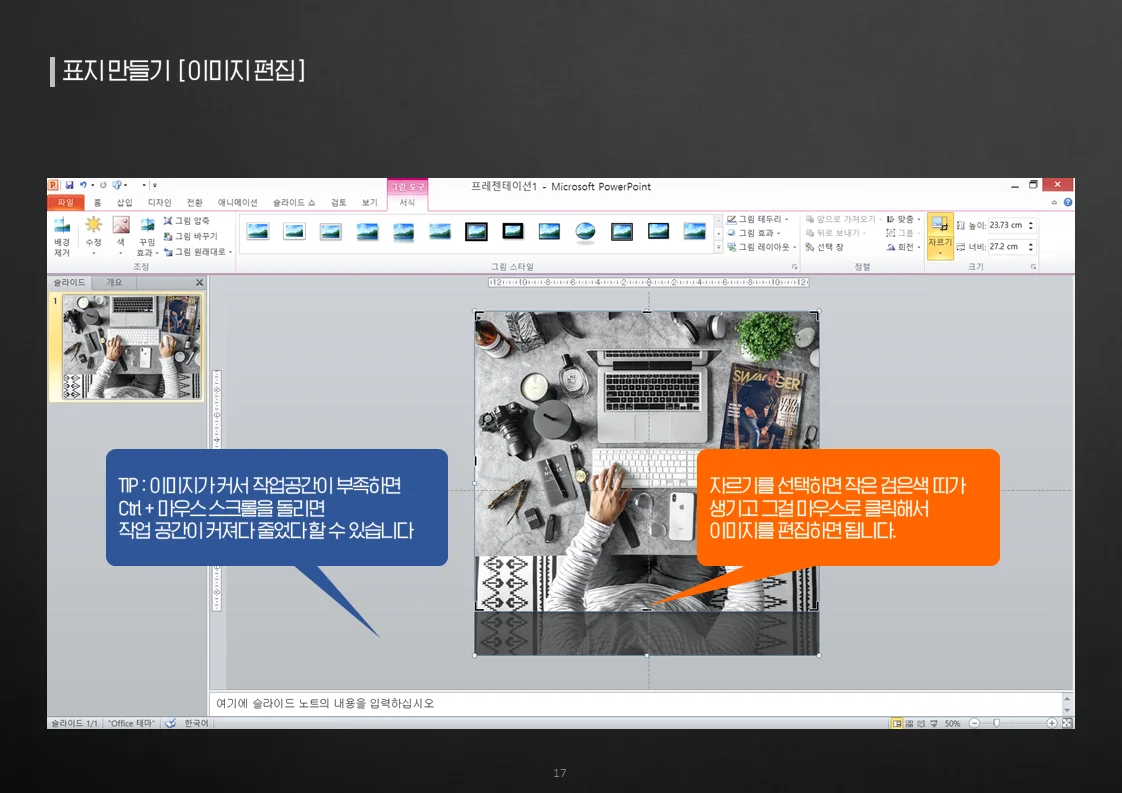The height and width of the screenshot is (793, 1122).
Task: Click the Save icon in quick access toolbar
Action: point(69,186)
